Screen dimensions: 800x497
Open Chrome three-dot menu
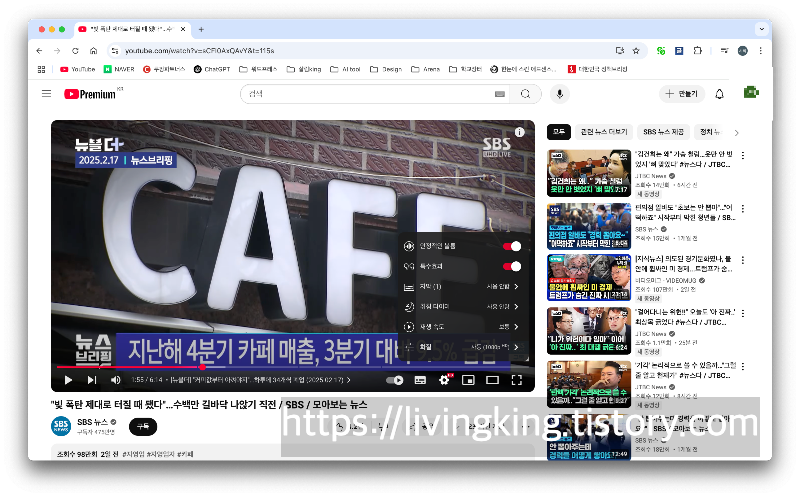coord(760,51)
